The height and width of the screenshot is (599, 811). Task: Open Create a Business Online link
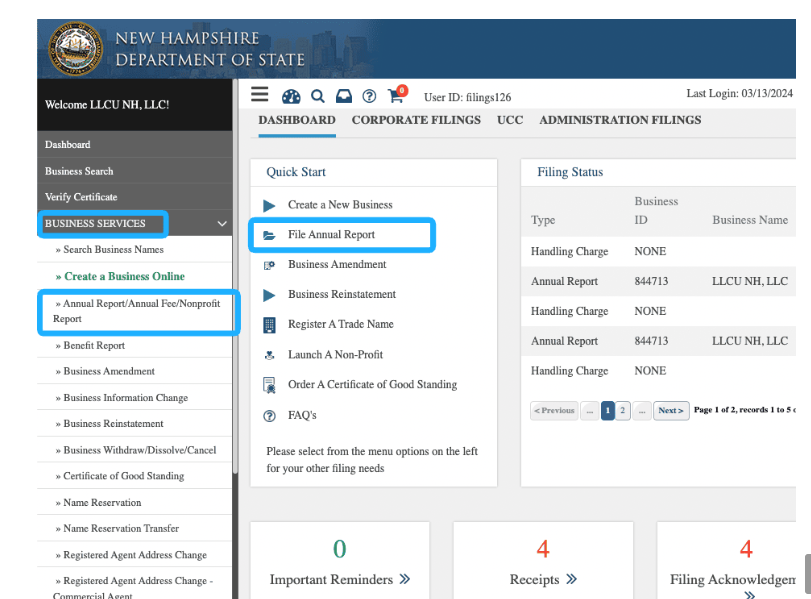tap(124, 276)
